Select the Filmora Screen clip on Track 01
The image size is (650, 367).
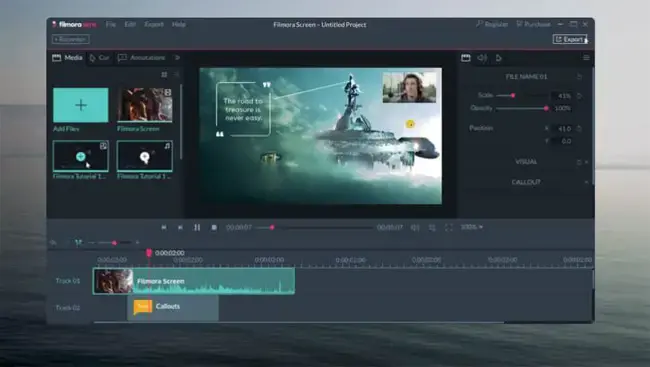tap(194, 281)
